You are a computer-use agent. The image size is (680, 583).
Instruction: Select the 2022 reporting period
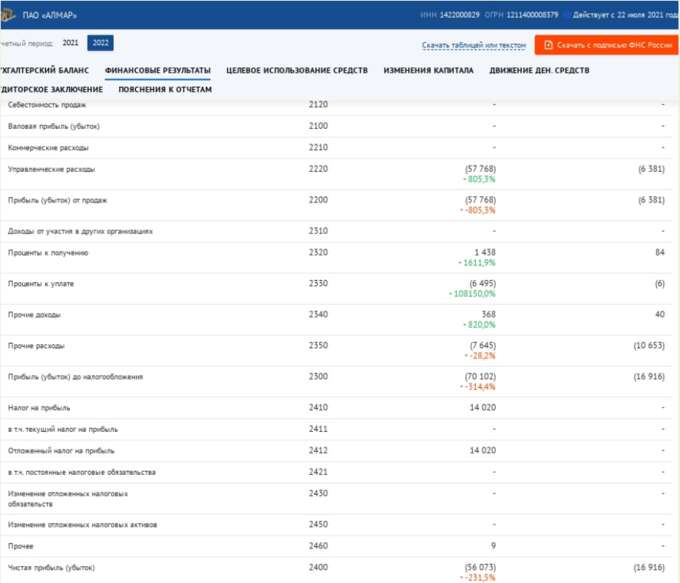pos(100,43)
